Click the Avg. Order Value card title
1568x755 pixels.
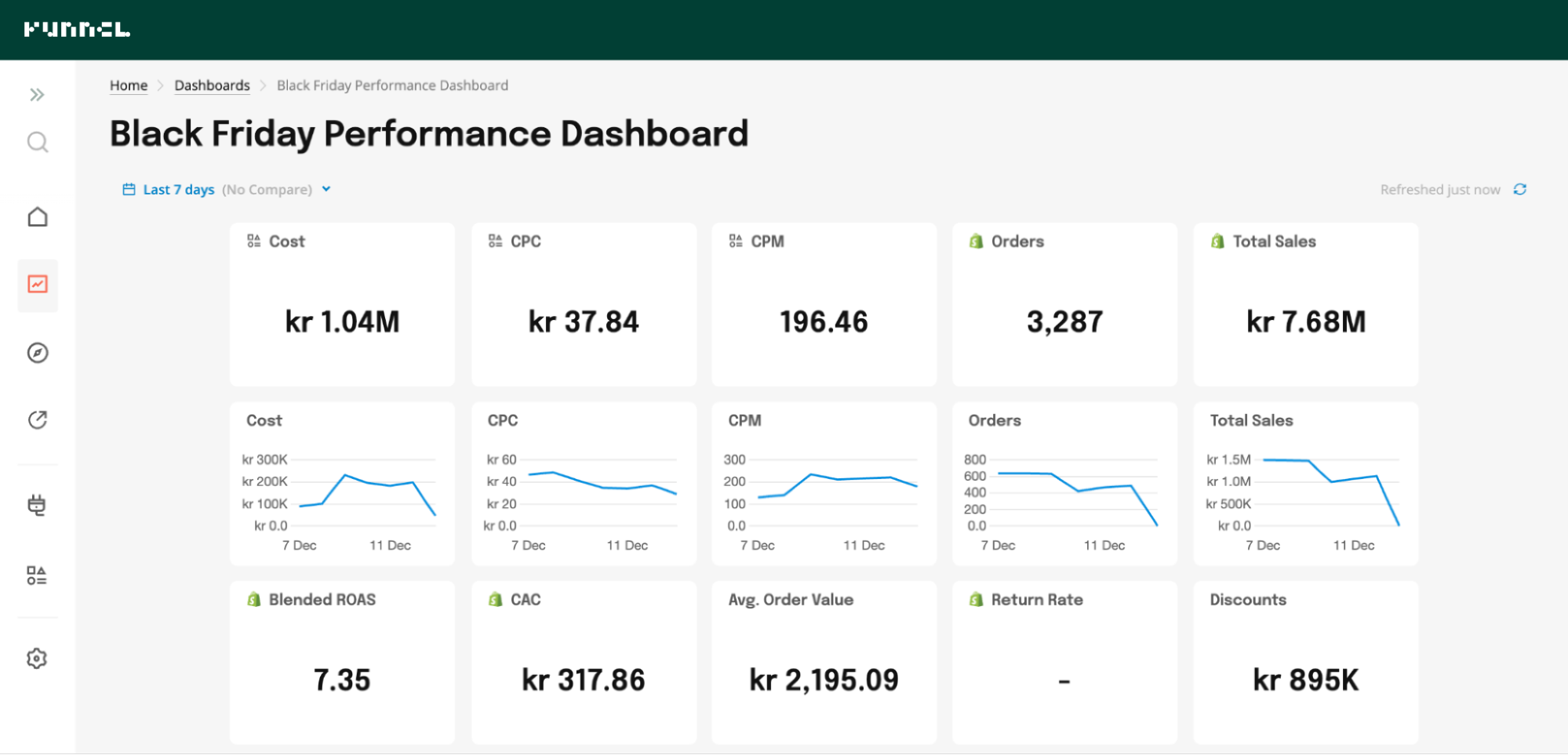pyautogui.click(x=791, y=599)
